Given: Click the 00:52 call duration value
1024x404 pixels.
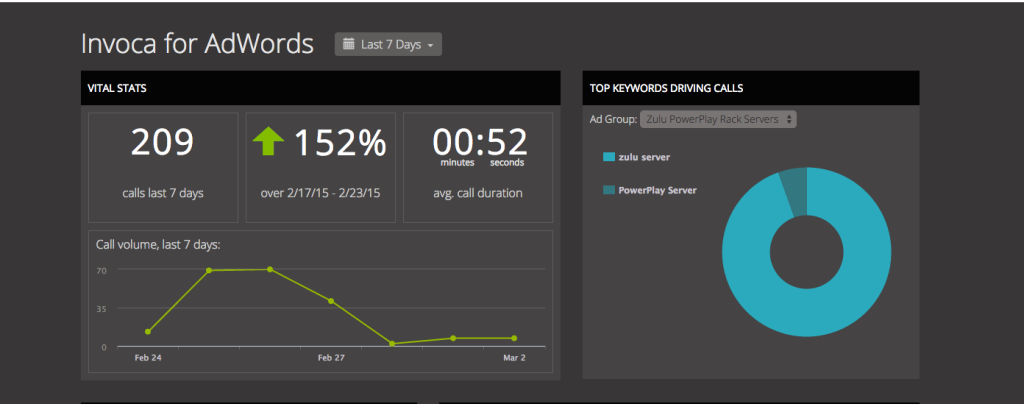Looking at the screenshot, I should pos(480,142).
